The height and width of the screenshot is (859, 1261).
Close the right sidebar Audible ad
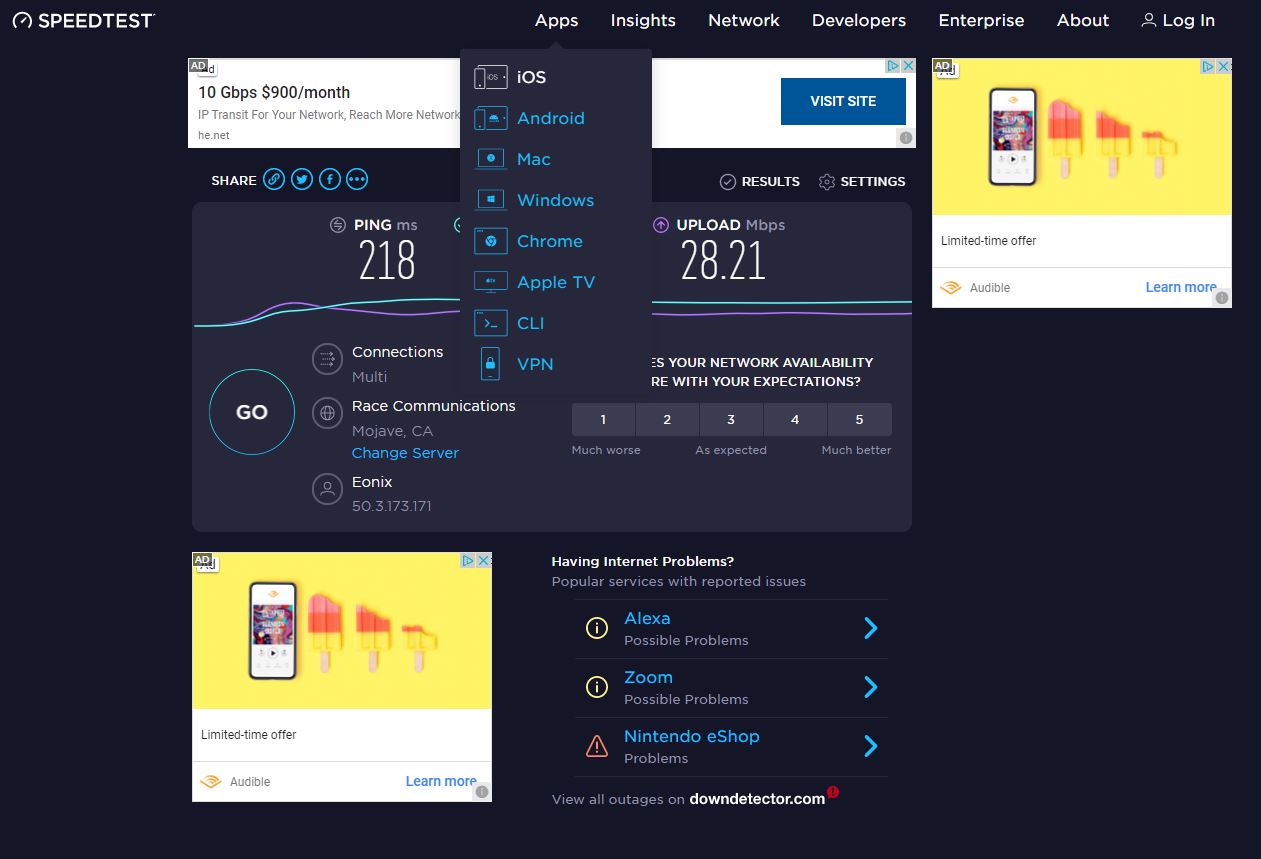pyautogui.click(x=1224, y=66)
